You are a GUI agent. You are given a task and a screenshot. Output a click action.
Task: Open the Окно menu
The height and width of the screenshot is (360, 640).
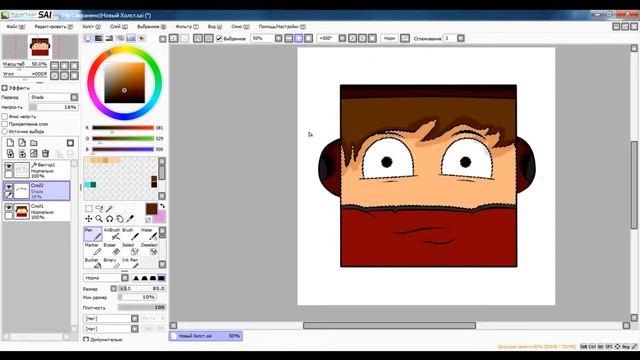pyautogui.click(x=240, y=27)
